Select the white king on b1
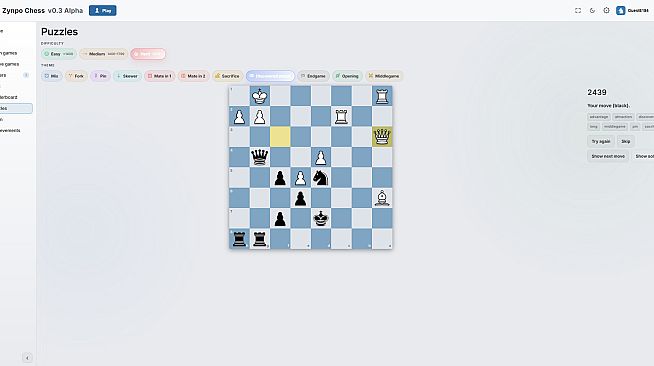This screenshot has height=366, width=654. (x=259, y=96)
